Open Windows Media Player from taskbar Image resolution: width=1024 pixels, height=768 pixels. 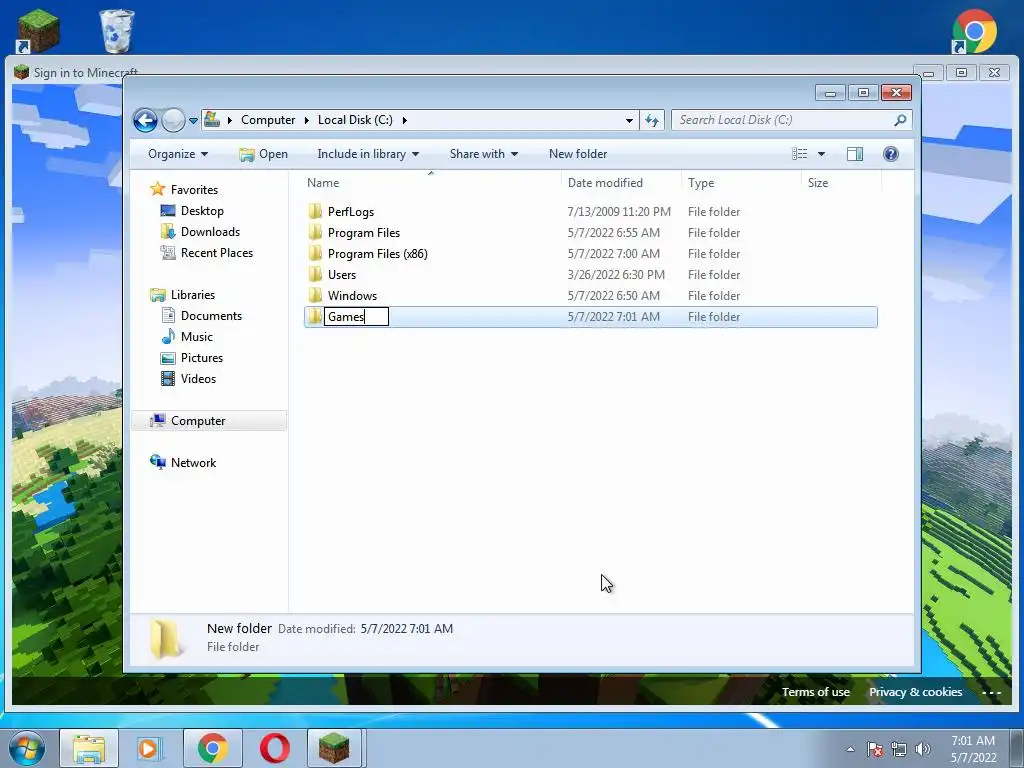150,748
